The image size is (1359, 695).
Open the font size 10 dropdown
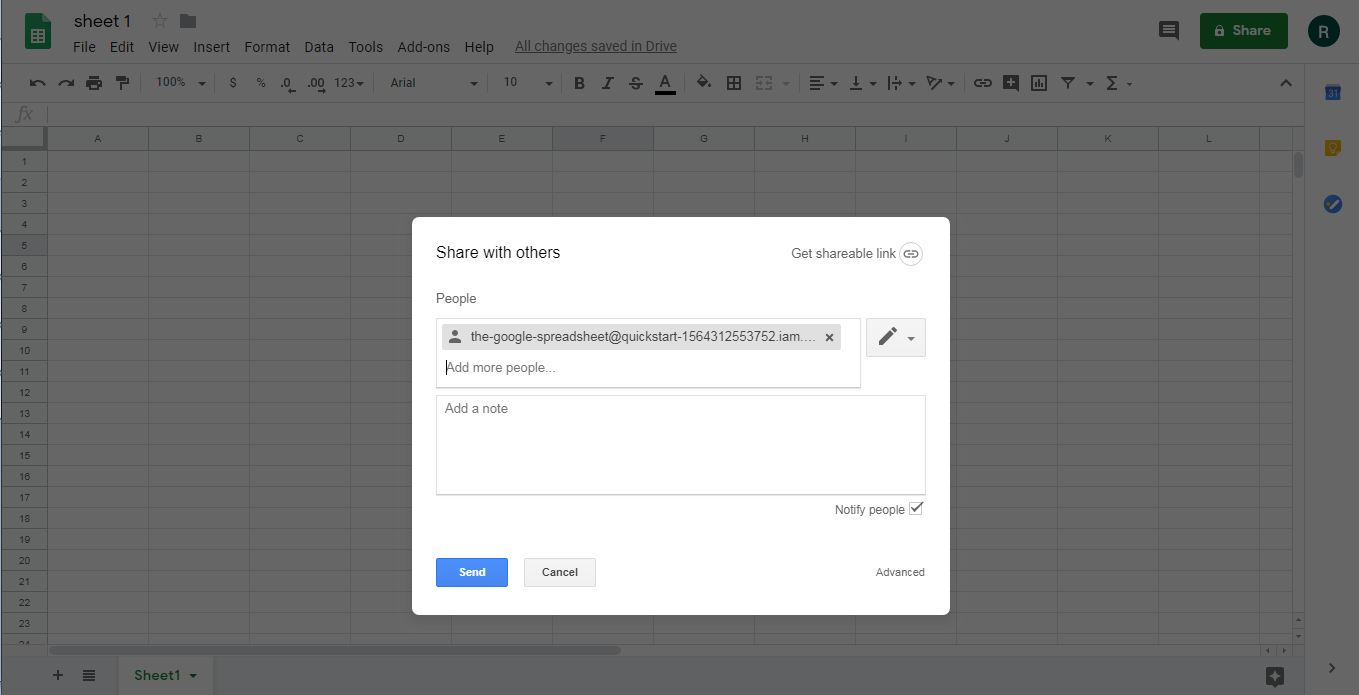tap(527, 83)
